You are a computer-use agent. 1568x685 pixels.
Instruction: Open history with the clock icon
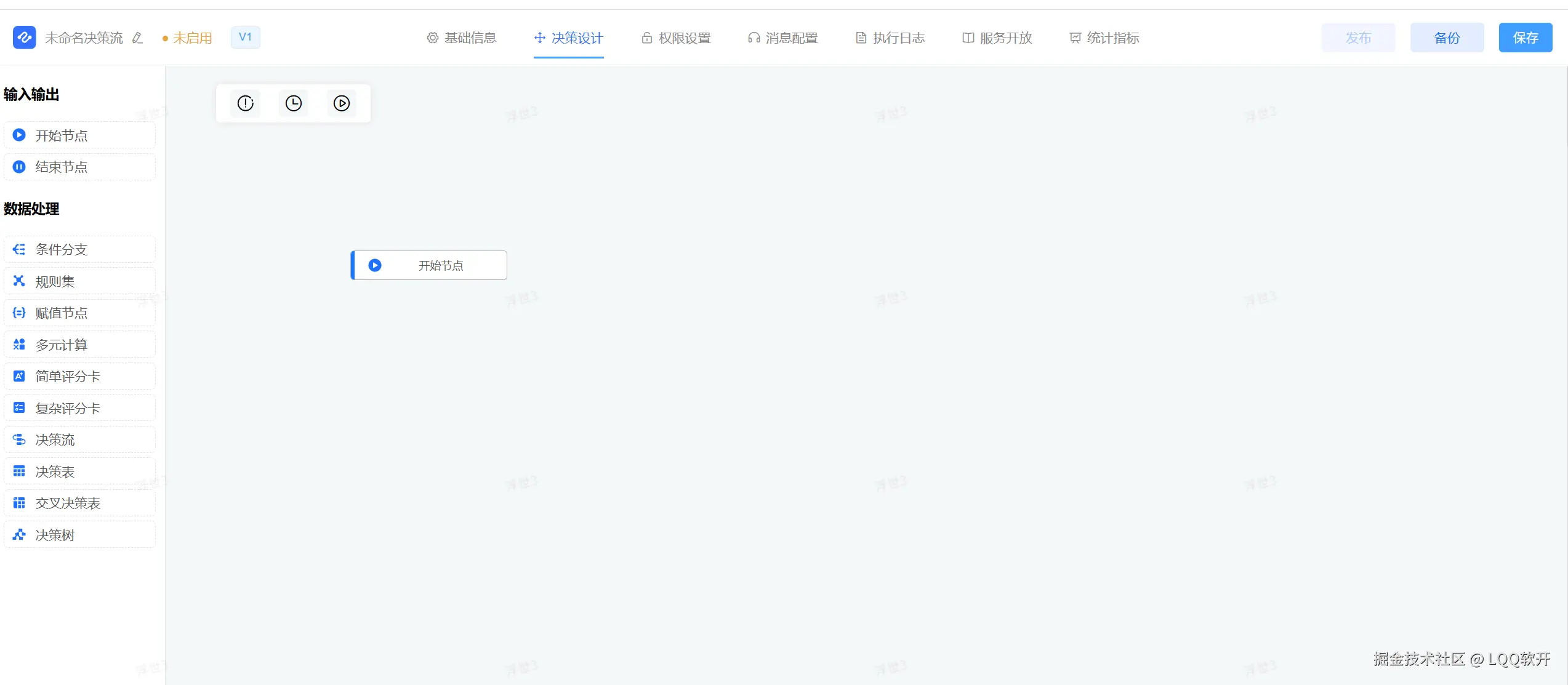pos(294,103)
